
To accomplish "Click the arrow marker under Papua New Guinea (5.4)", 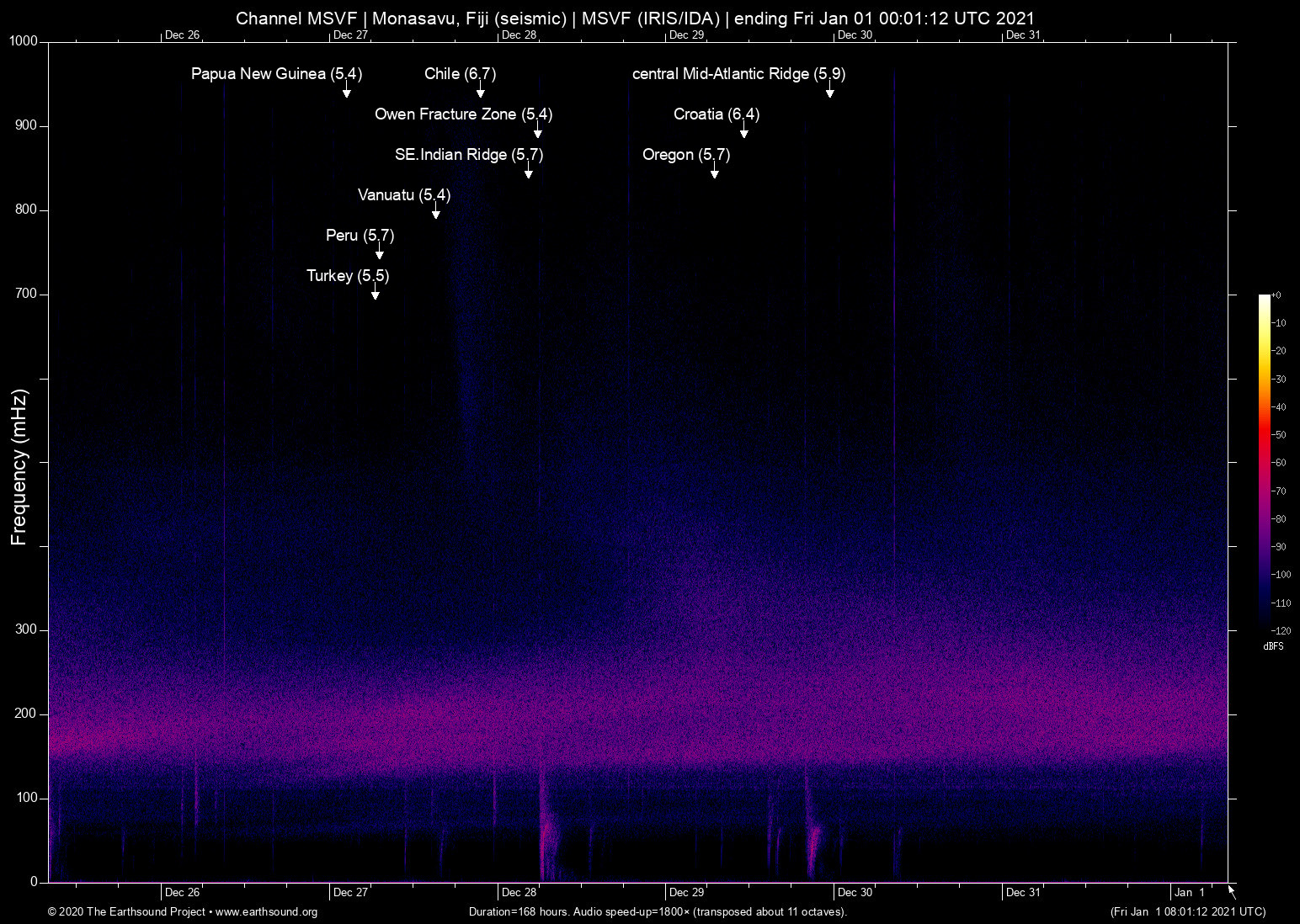I will (x=346, y=93).
